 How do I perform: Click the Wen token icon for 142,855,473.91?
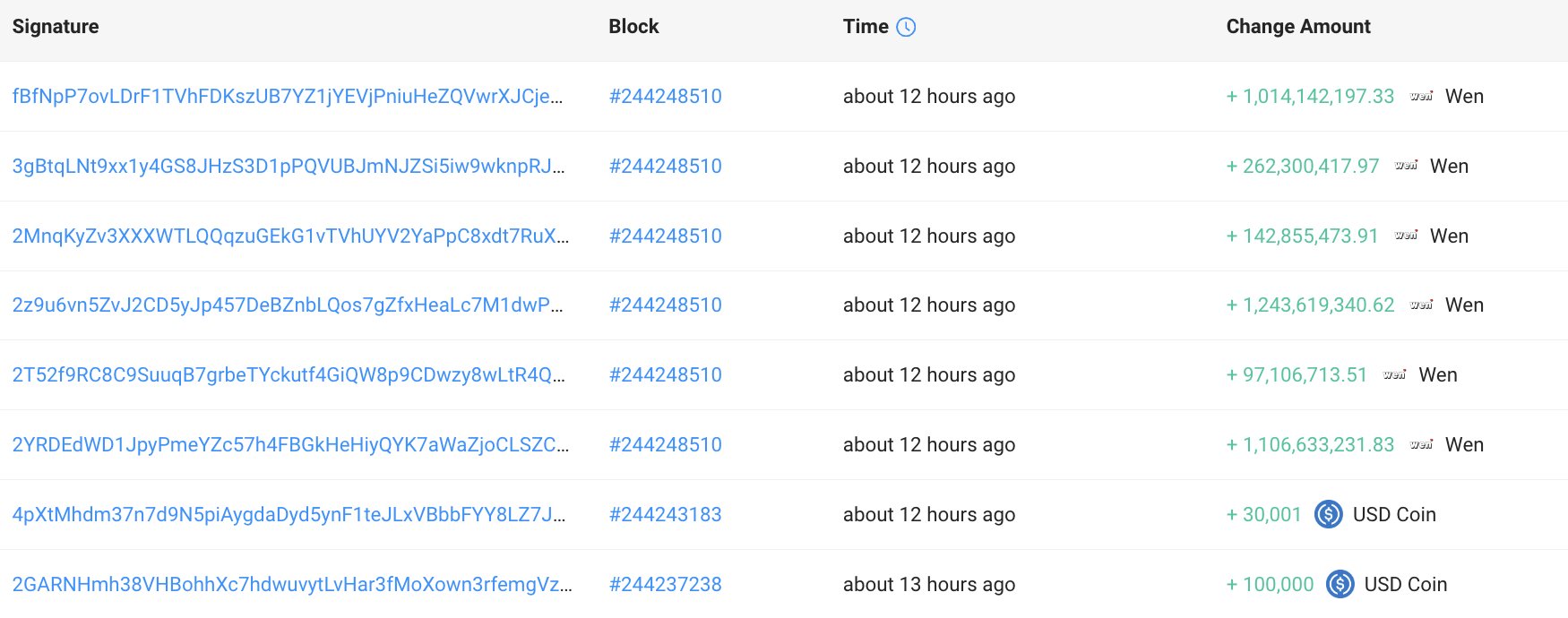(1406, 236)
